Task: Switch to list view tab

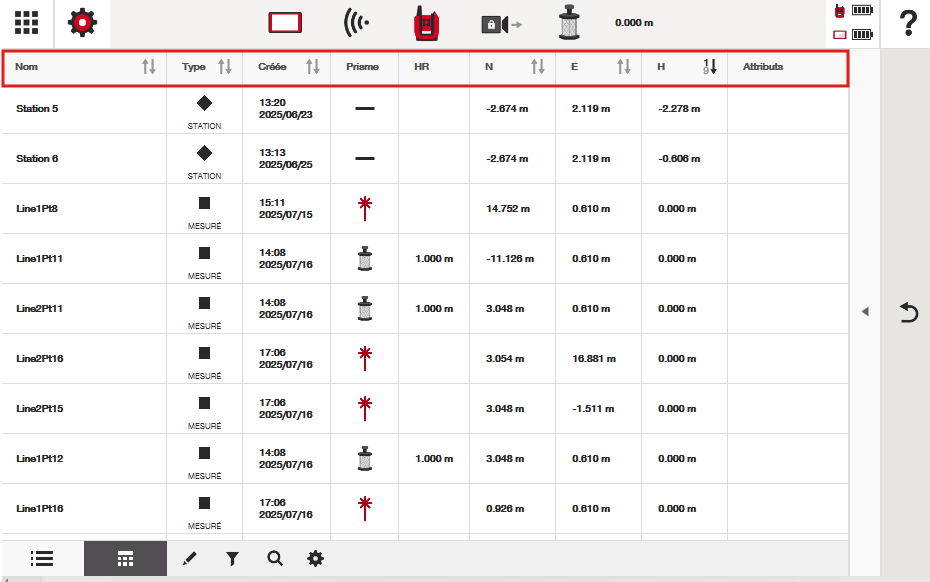Action: point(42,559)
